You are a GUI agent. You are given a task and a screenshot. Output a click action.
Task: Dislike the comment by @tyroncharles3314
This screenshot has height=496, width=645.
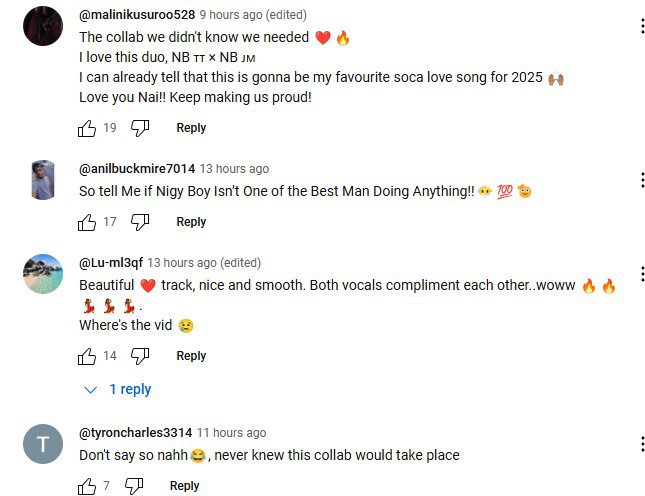pos(134,486)
